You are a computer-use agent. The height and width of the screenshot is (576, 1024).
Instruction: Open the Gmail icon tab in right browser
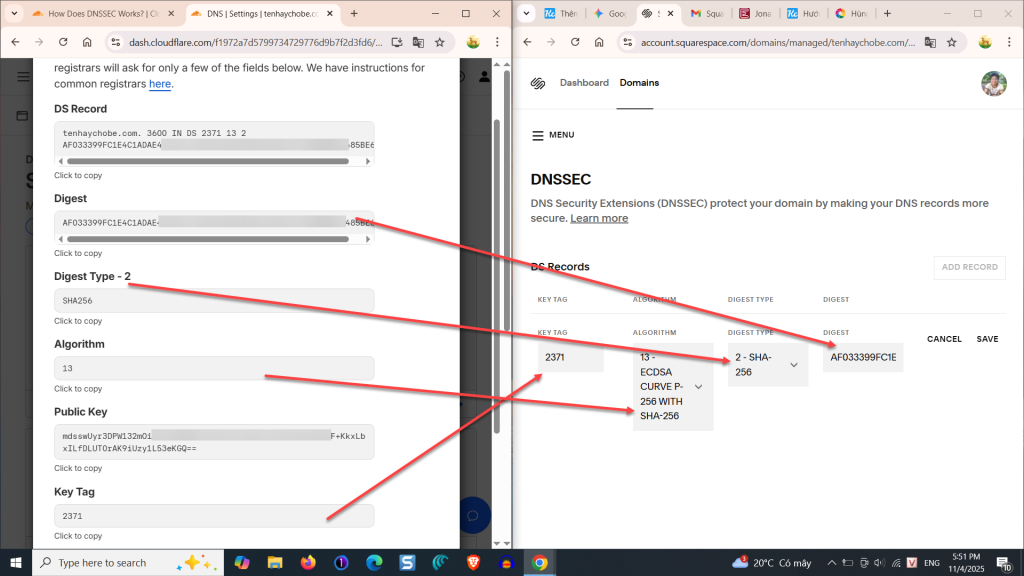pyautogui.click(x=694, y=14)
